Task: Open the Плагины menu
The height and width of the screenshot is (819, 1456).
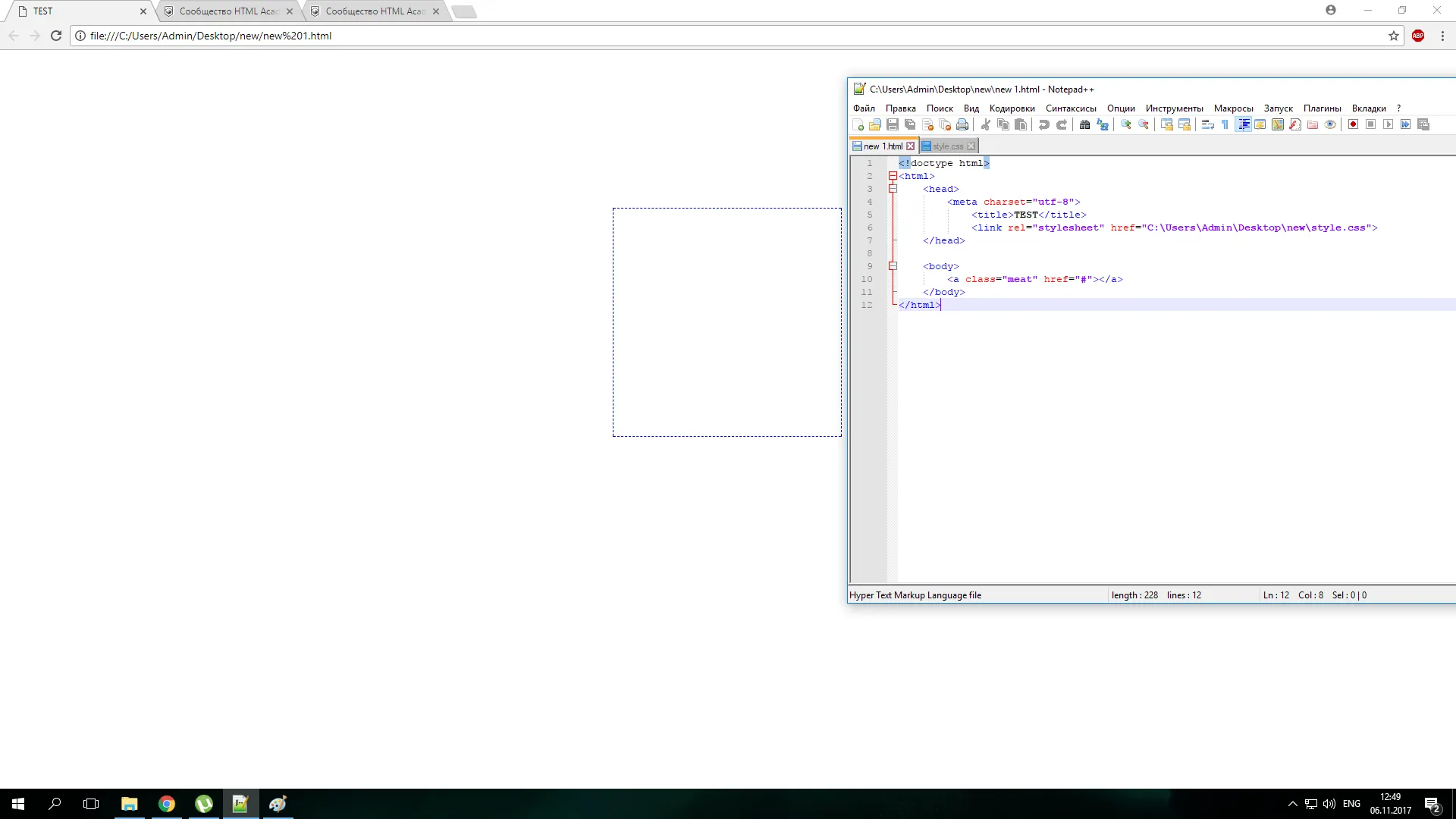Action: click(x=1322, y=108)
